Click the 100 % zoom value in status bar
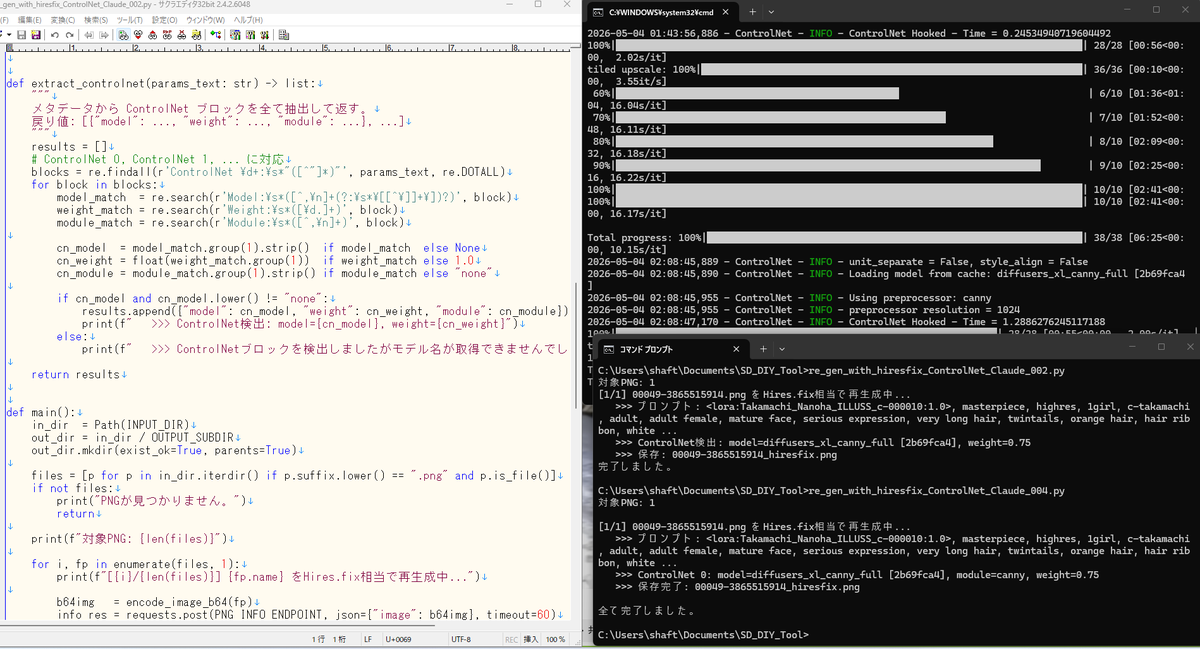Viewport: 1200px width, 649px height. coord(555,638)
